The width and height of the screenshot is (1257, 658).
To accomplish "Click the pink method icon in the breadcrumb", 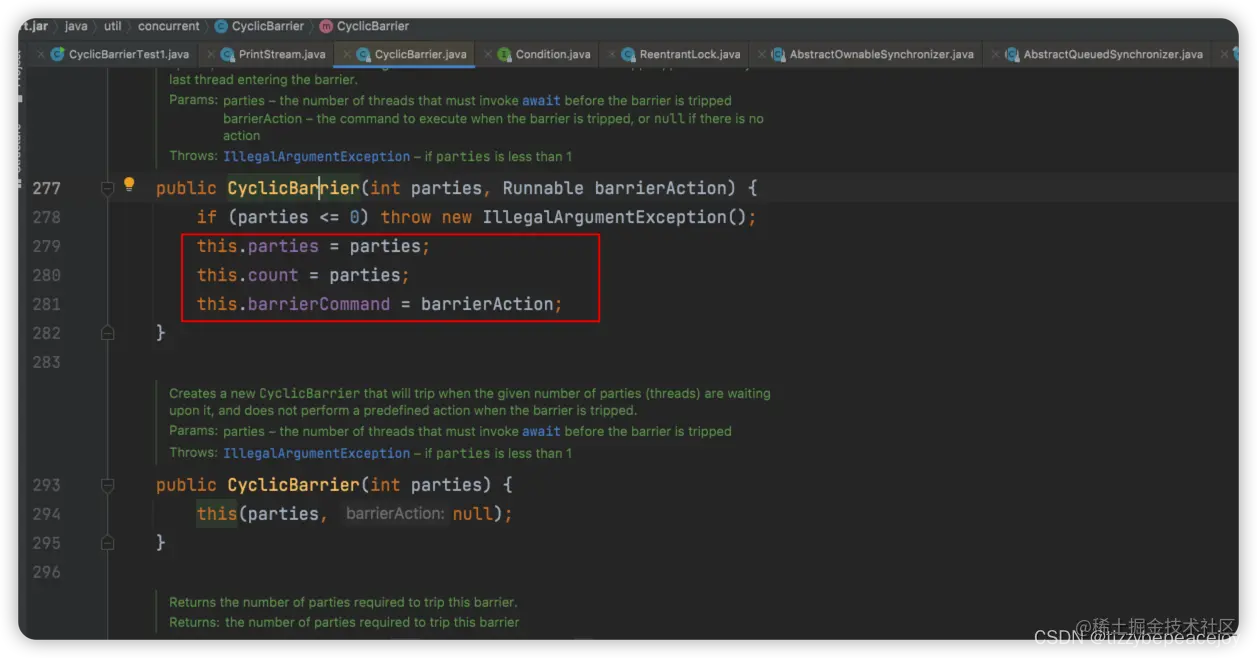I will click(x=325, y=26).
